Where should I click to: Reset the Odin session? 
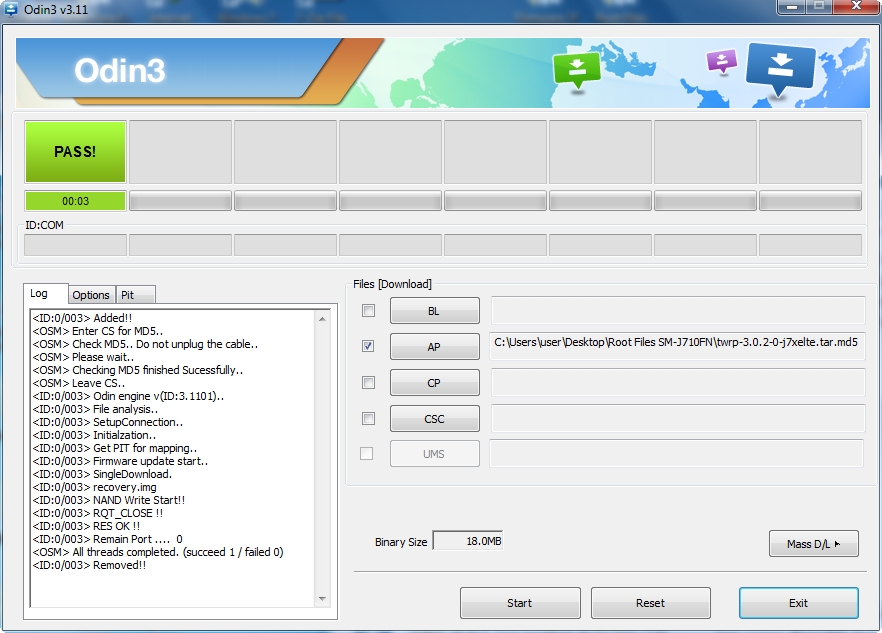(x=651, y=603)
